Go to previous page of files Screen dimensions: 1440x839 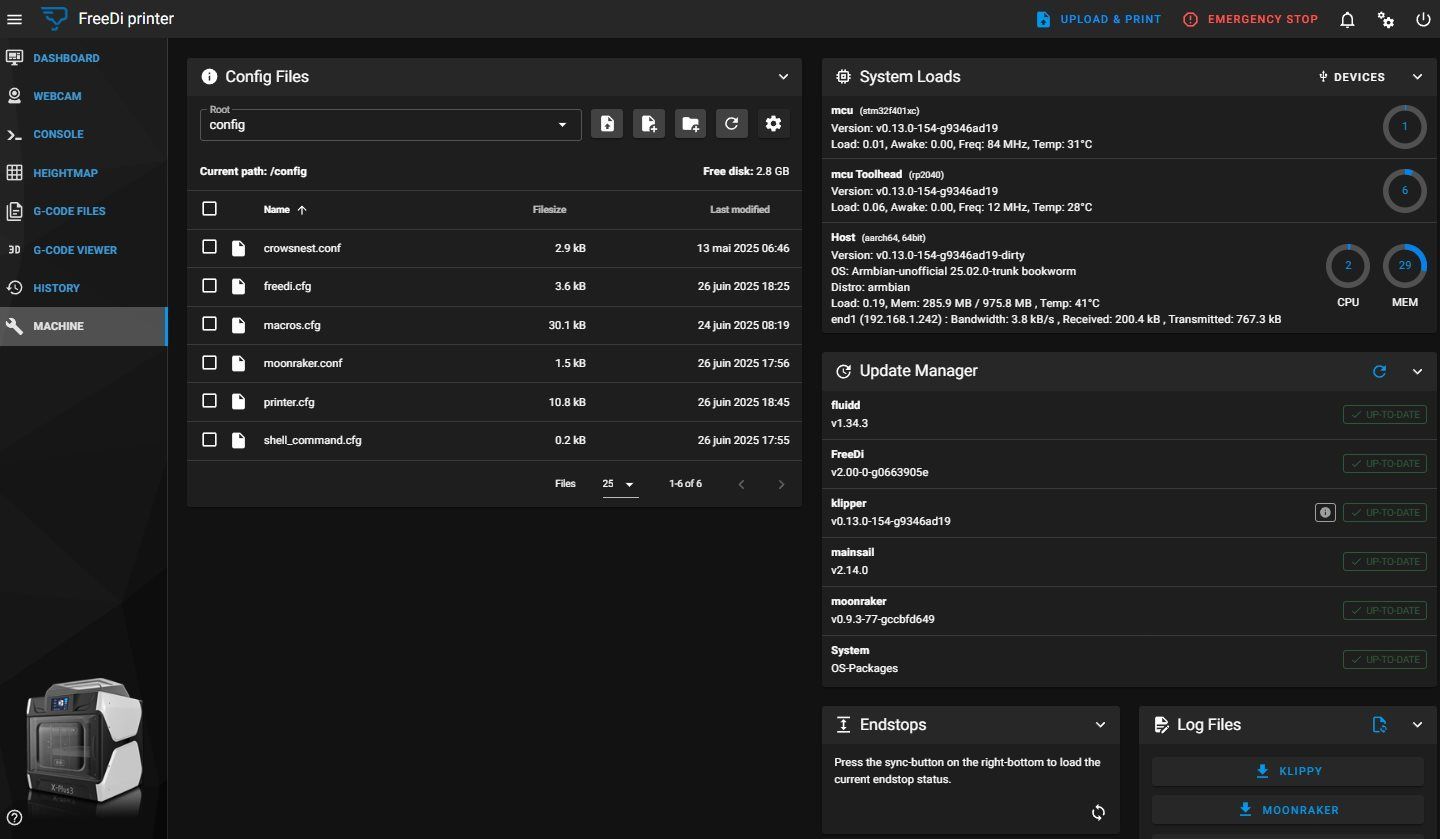[741, 484]
